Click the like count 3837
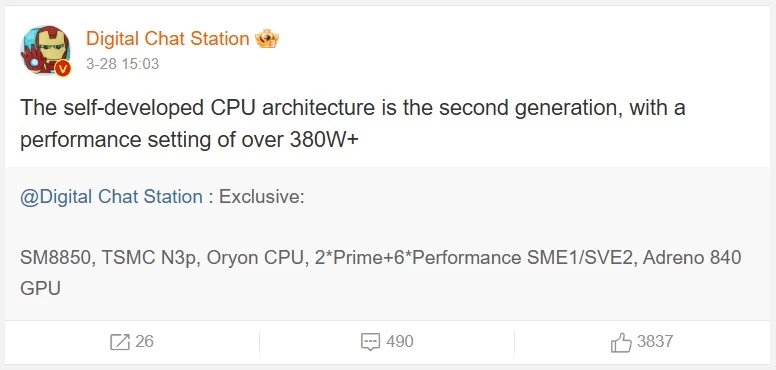 (x=655, y=341)
